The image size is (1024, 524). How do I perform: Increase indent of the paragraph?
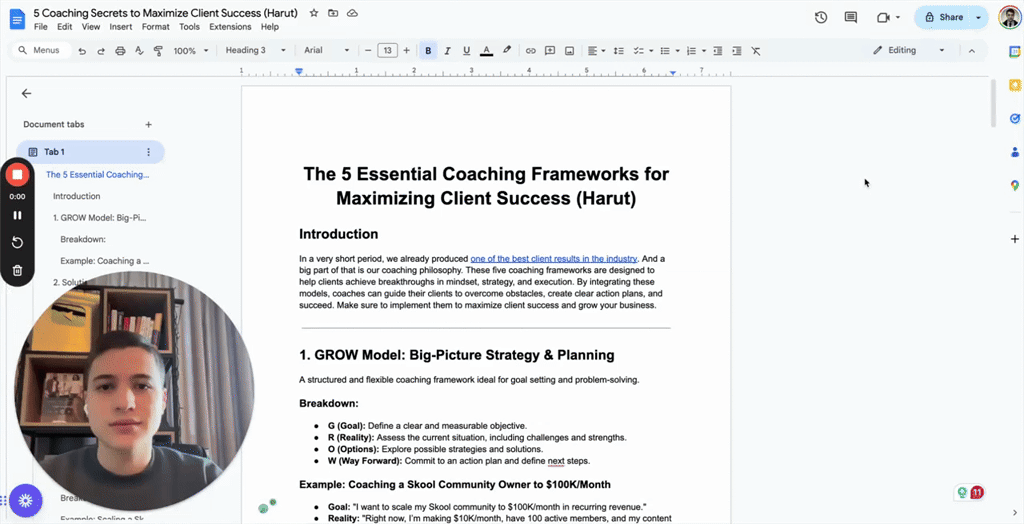737,50
